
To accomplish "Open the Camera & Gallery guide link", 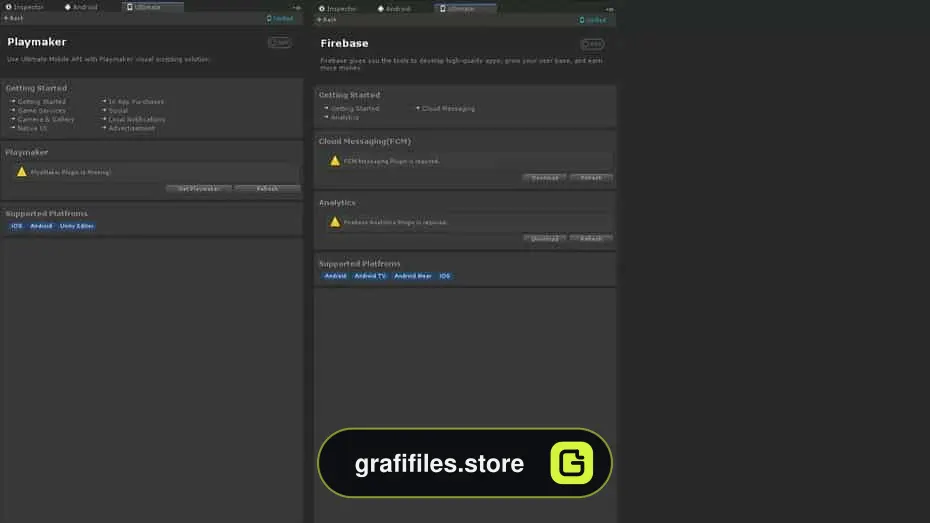I will 43,120.
